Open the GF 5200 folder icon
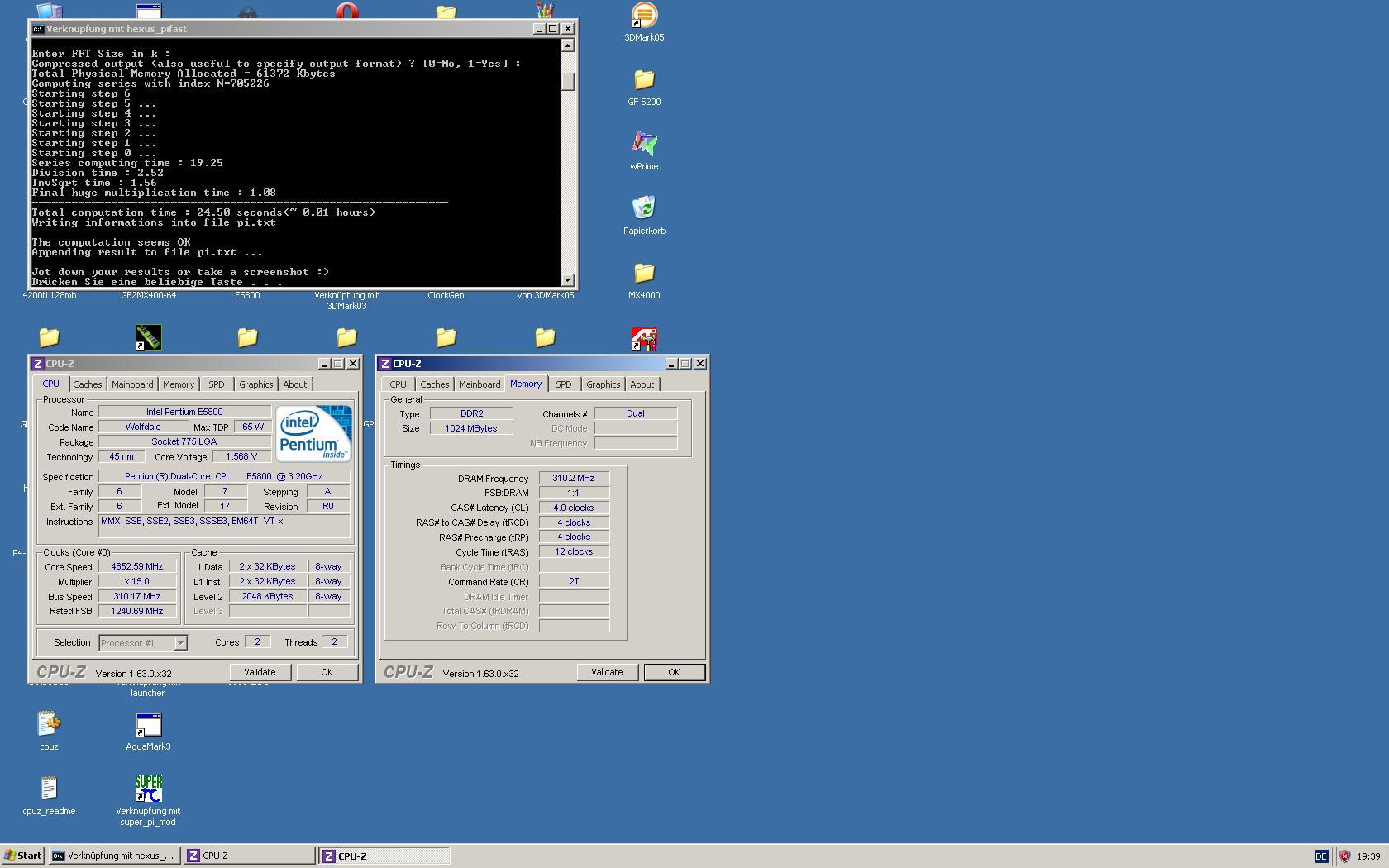1389x868 pixels. [644, 79]
